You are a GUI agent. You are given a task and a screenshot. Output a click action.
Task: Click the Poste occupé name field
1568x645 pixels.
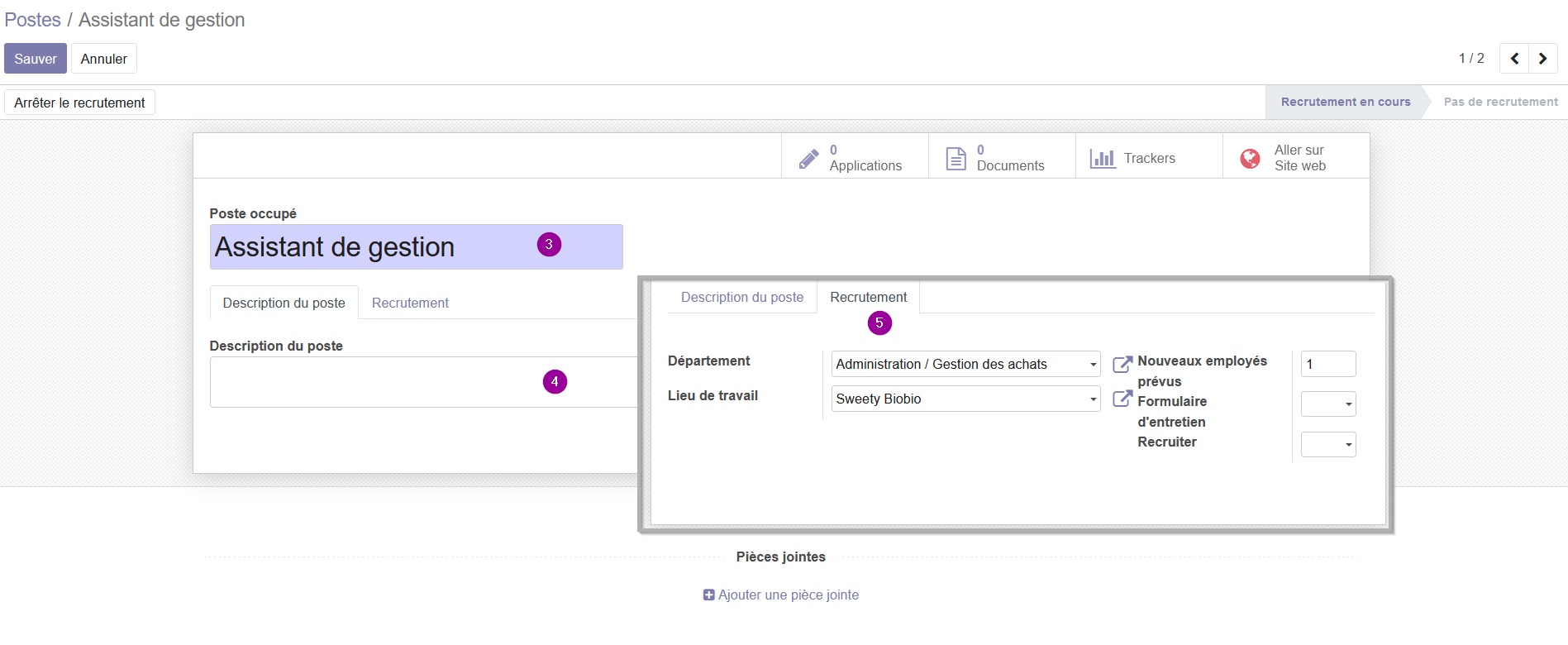pos(416,246)
